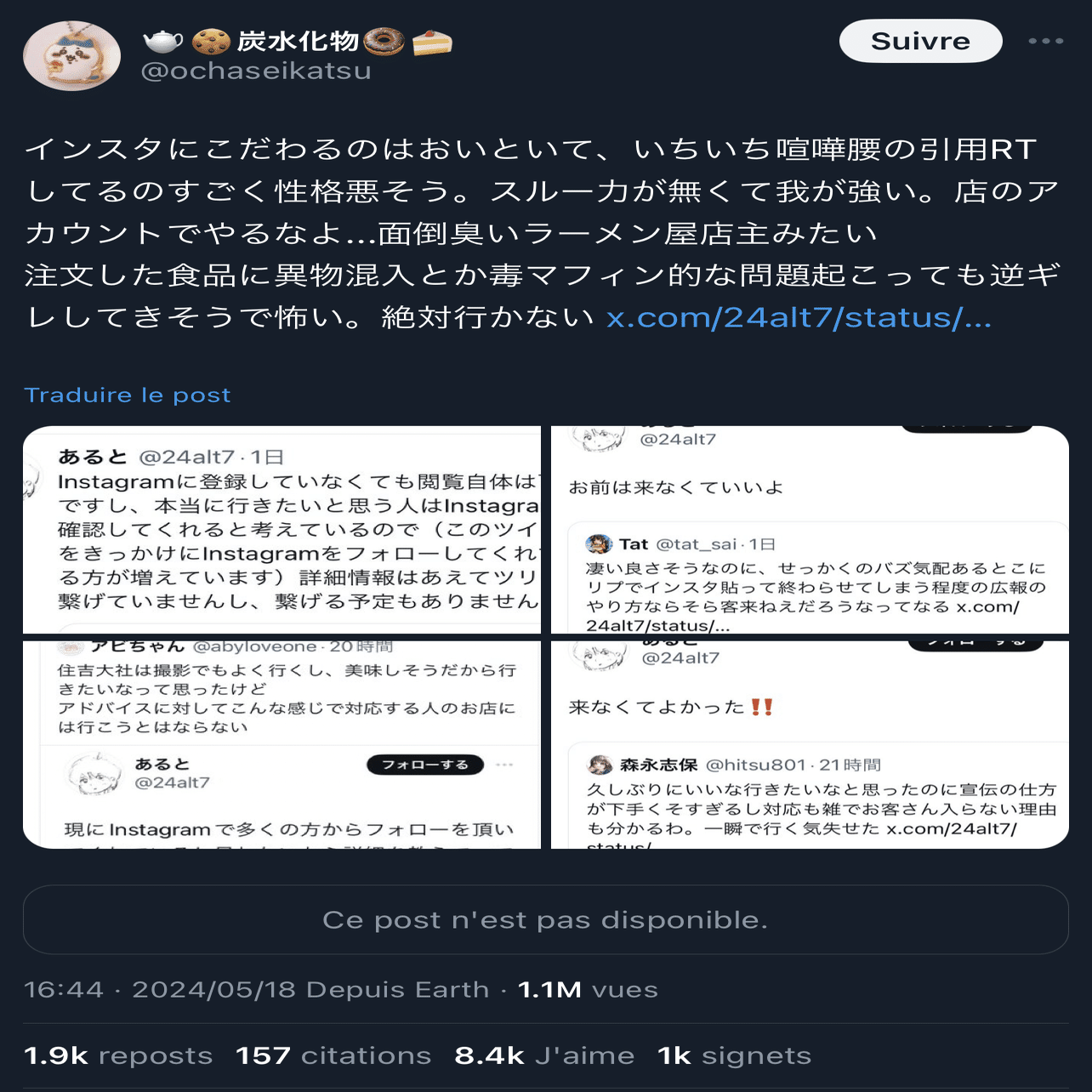
Task: View the 8.4k J'aime list
Action: [x=544, y=1055]
